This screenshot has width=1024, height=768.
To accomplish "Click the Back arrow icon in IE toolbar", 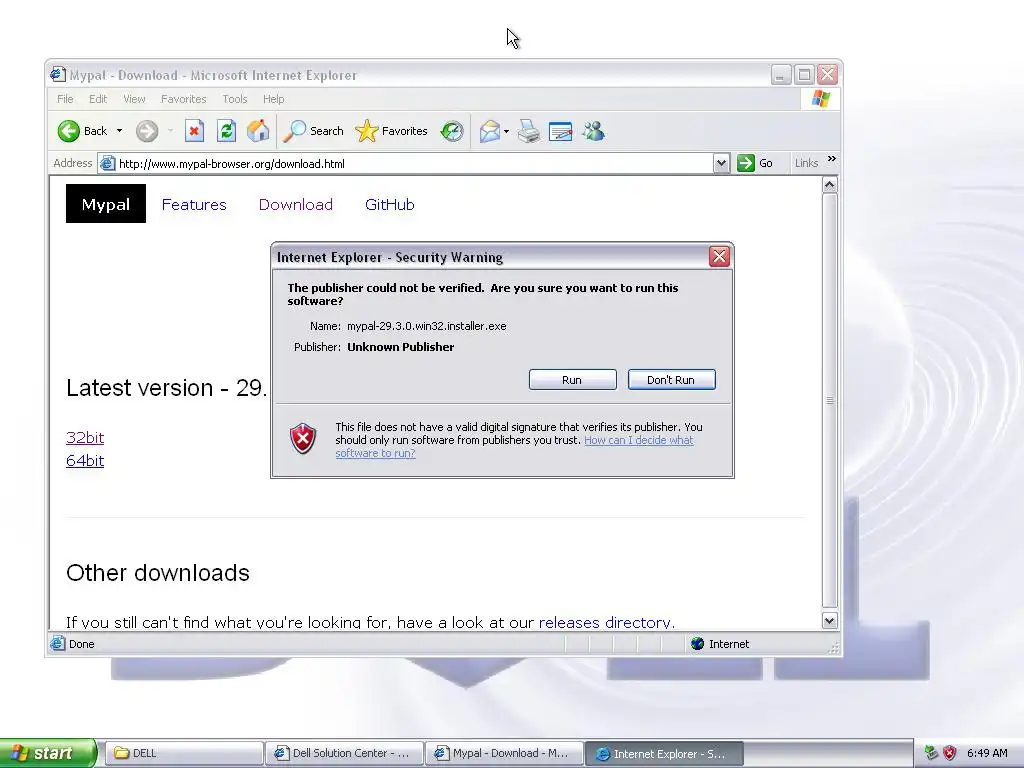I will (68, 131).
